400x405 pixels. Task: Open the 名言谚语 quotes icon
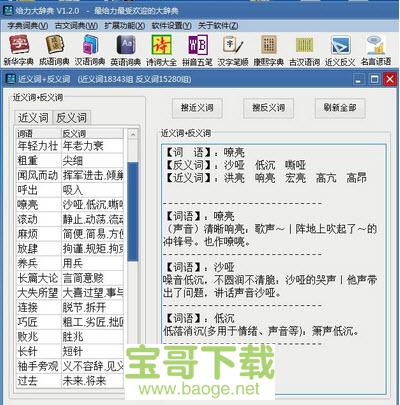(376, 50)
